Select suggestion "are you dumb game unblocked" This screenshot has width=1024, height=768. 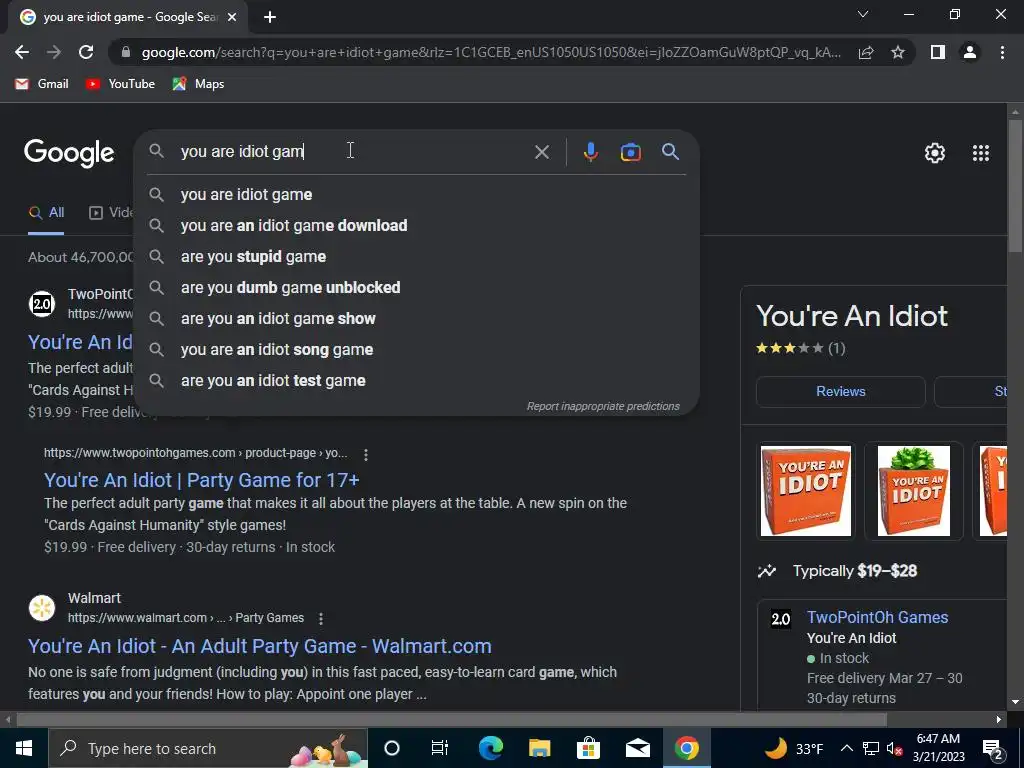(x=416, y=287)
